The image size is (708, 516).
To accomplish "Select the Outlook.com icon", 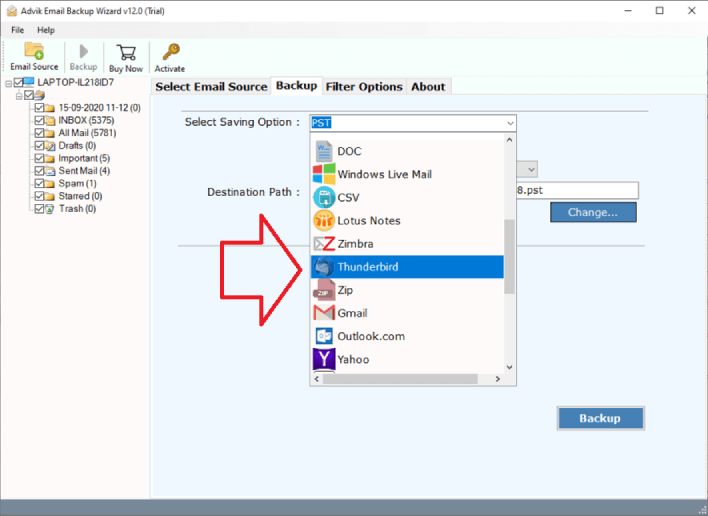I will (324, 336).
